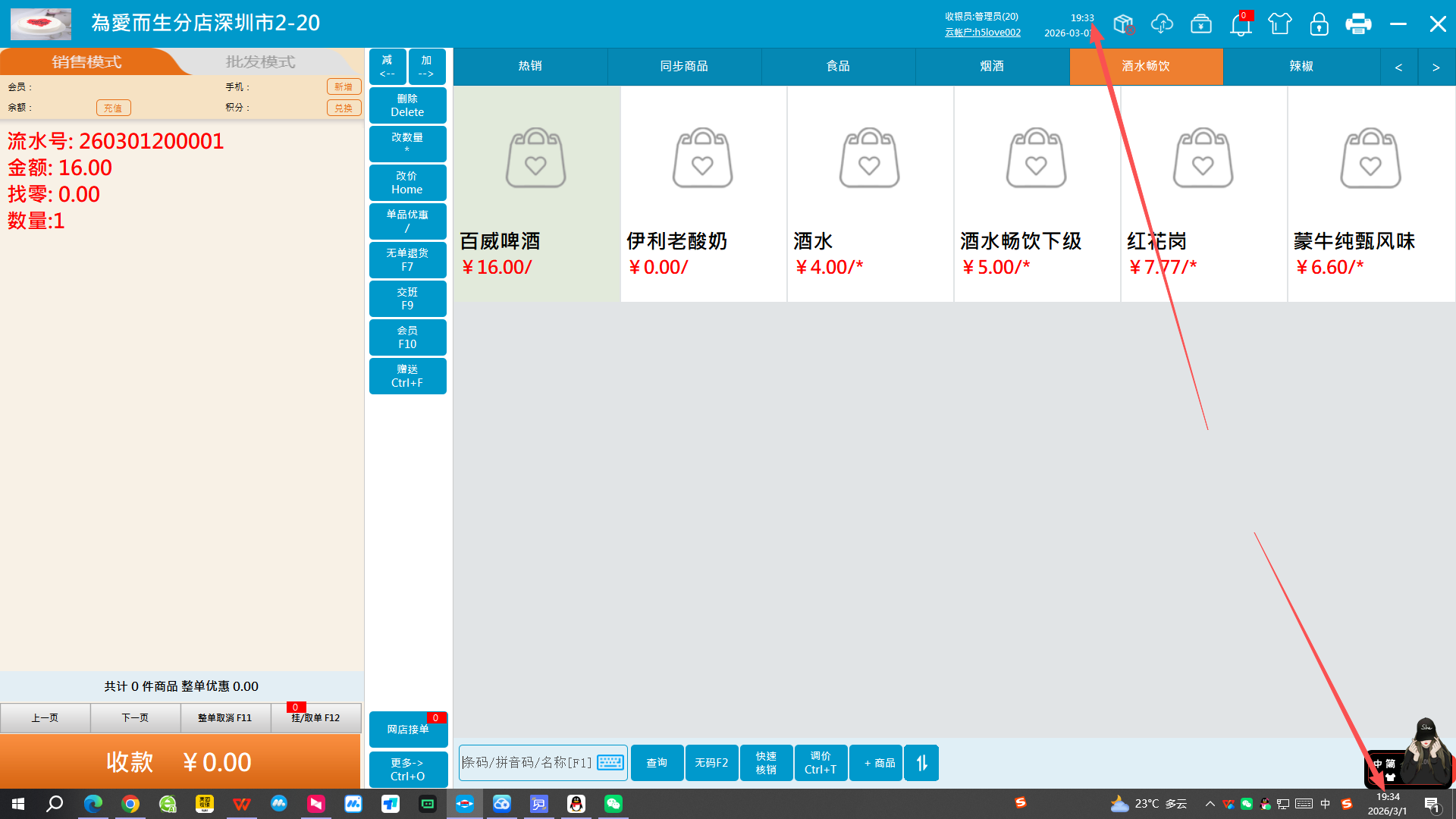
Task: Switch to 销售模式 sales mode
Action: point(86,62)
